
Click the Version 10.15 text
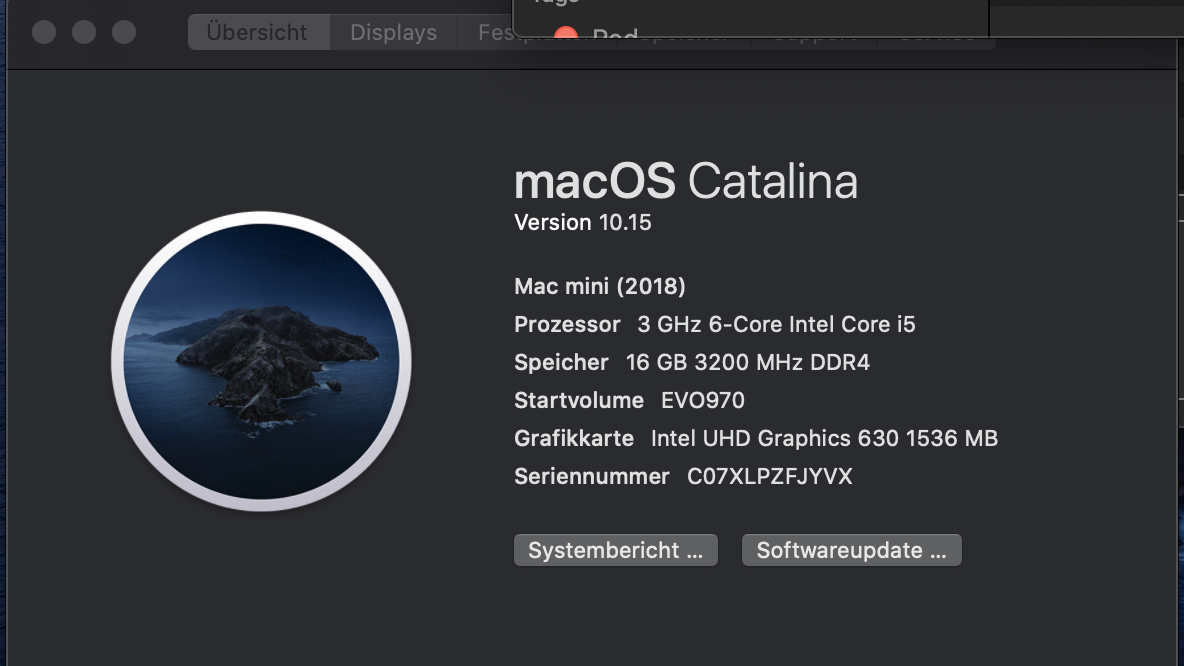tap(582, 222)
